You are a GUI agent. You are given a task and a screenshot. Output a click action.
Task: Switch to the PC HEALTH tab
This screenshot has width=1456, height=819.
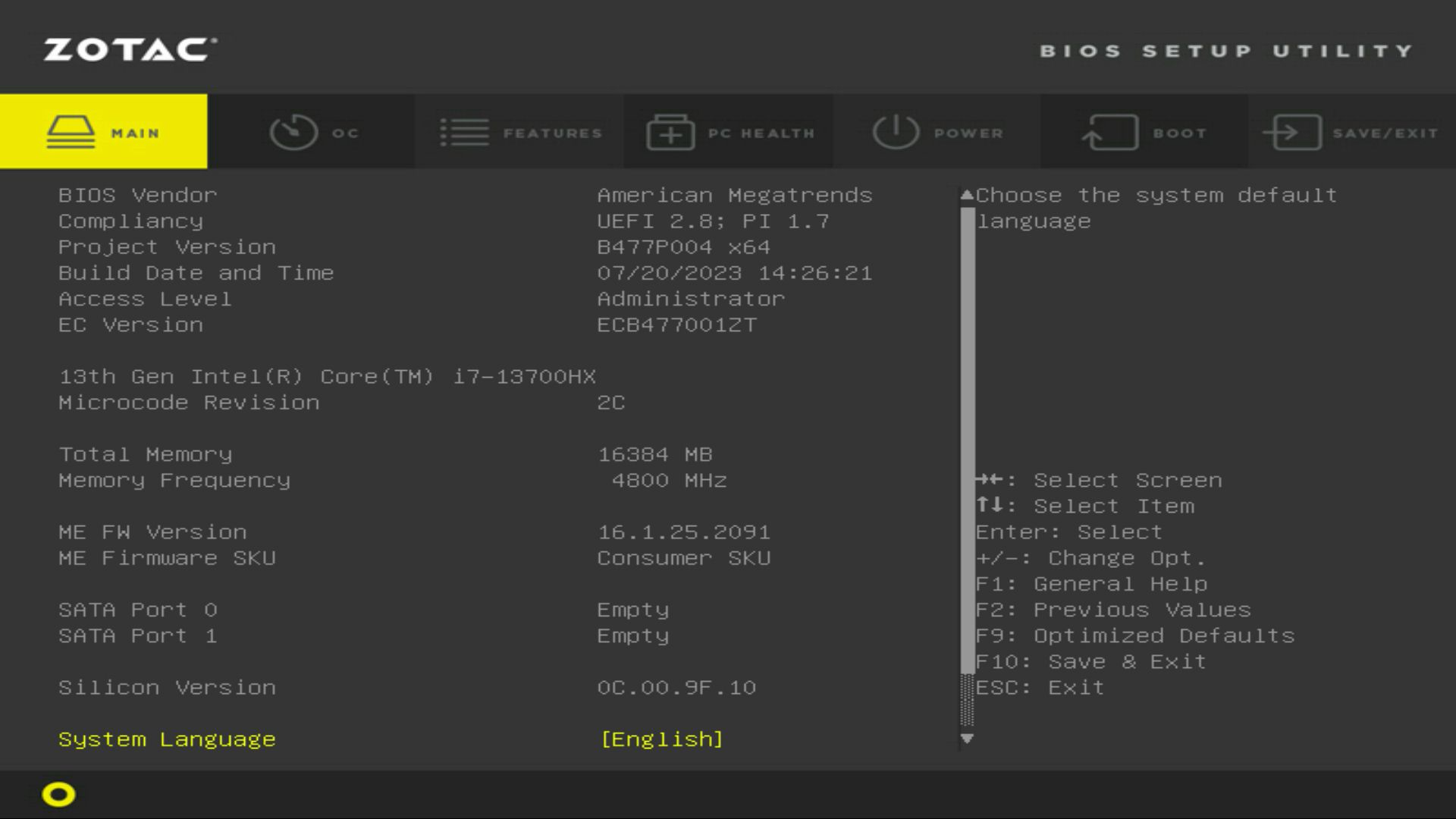click(761, 133)
